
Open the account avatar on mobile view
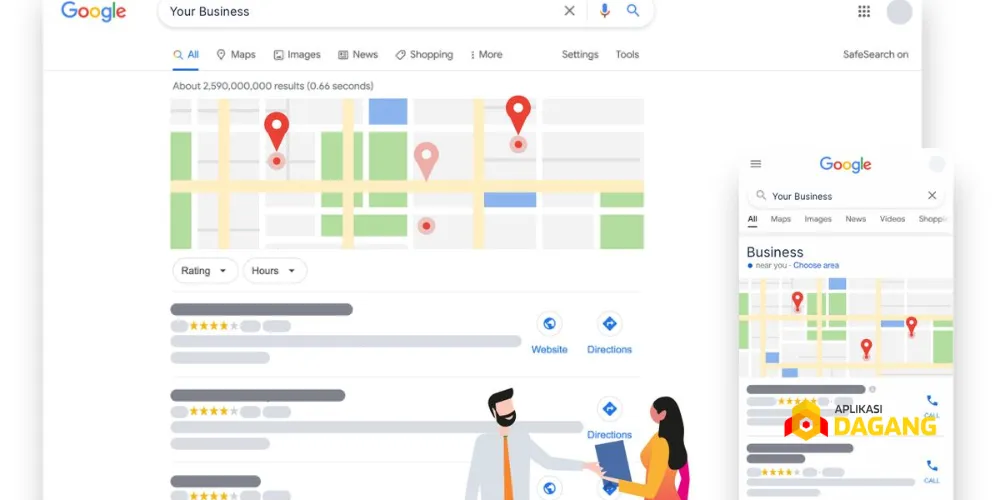click(937, 164)
